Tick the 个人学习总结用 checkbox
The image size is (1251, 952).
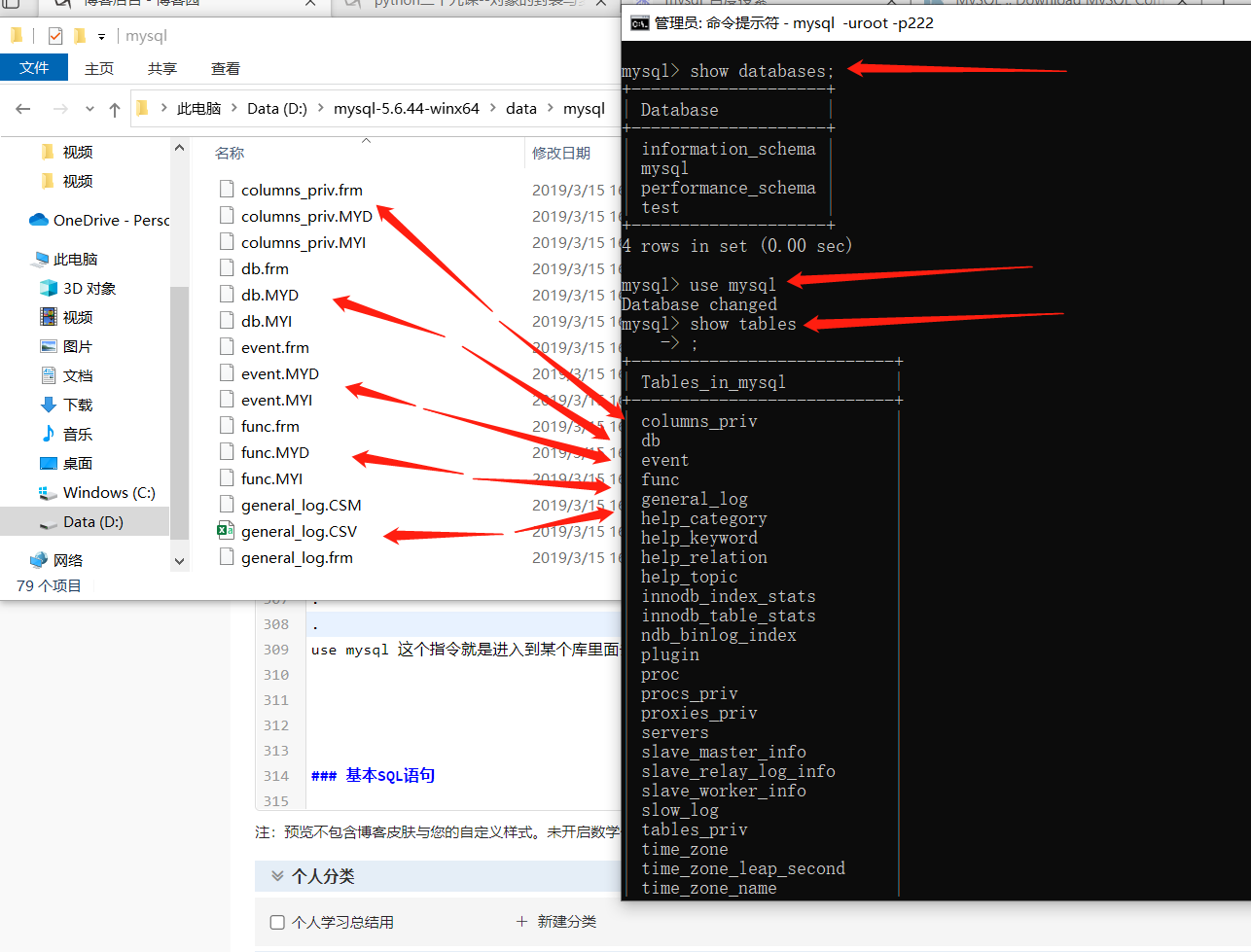coord(277,922)
